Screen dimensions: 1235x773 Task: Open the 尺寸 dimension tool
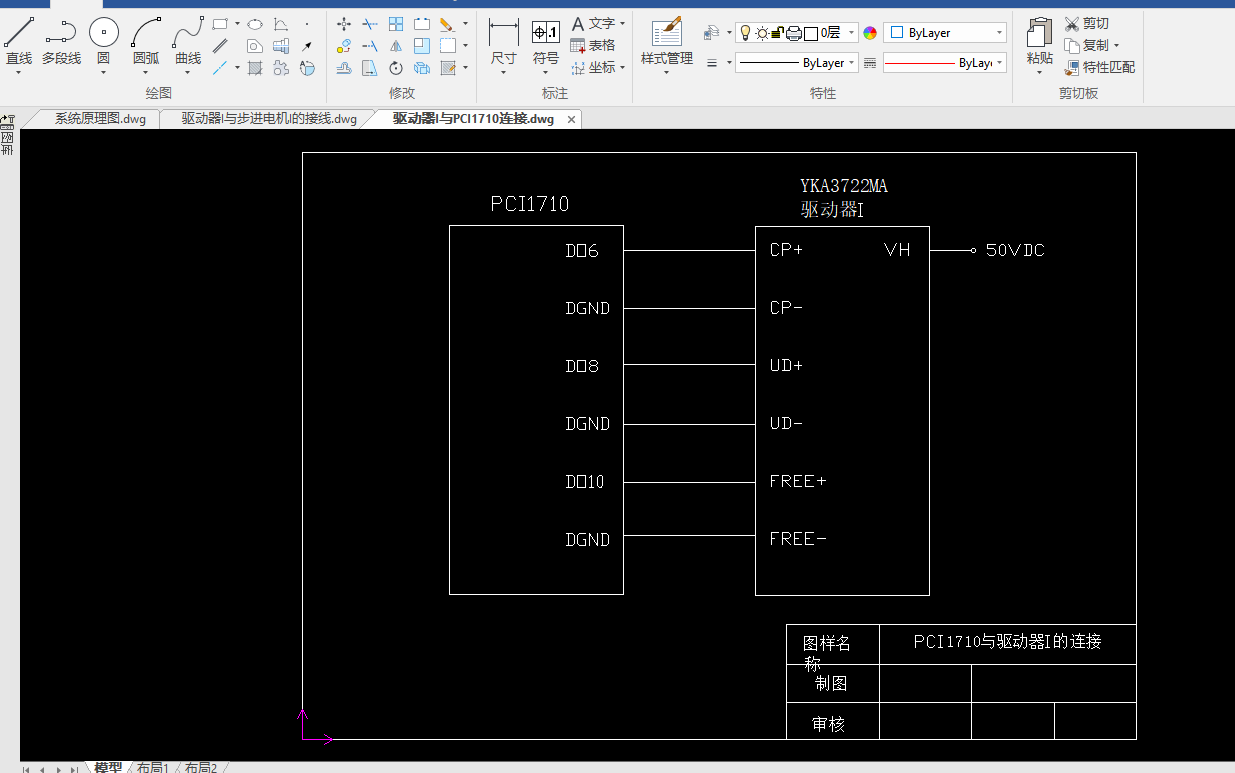[x=504, y=42]
